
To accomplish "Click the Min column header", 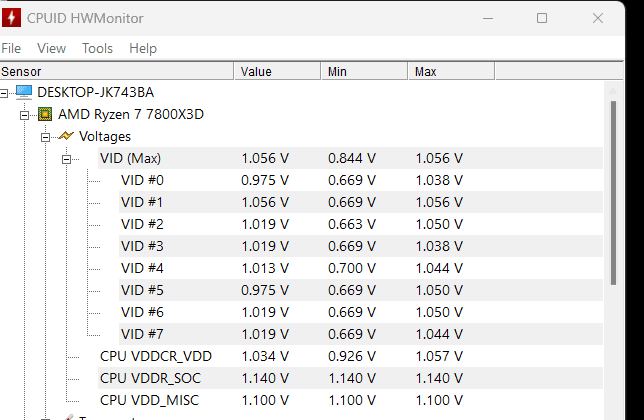I will (x=364, y=71).
